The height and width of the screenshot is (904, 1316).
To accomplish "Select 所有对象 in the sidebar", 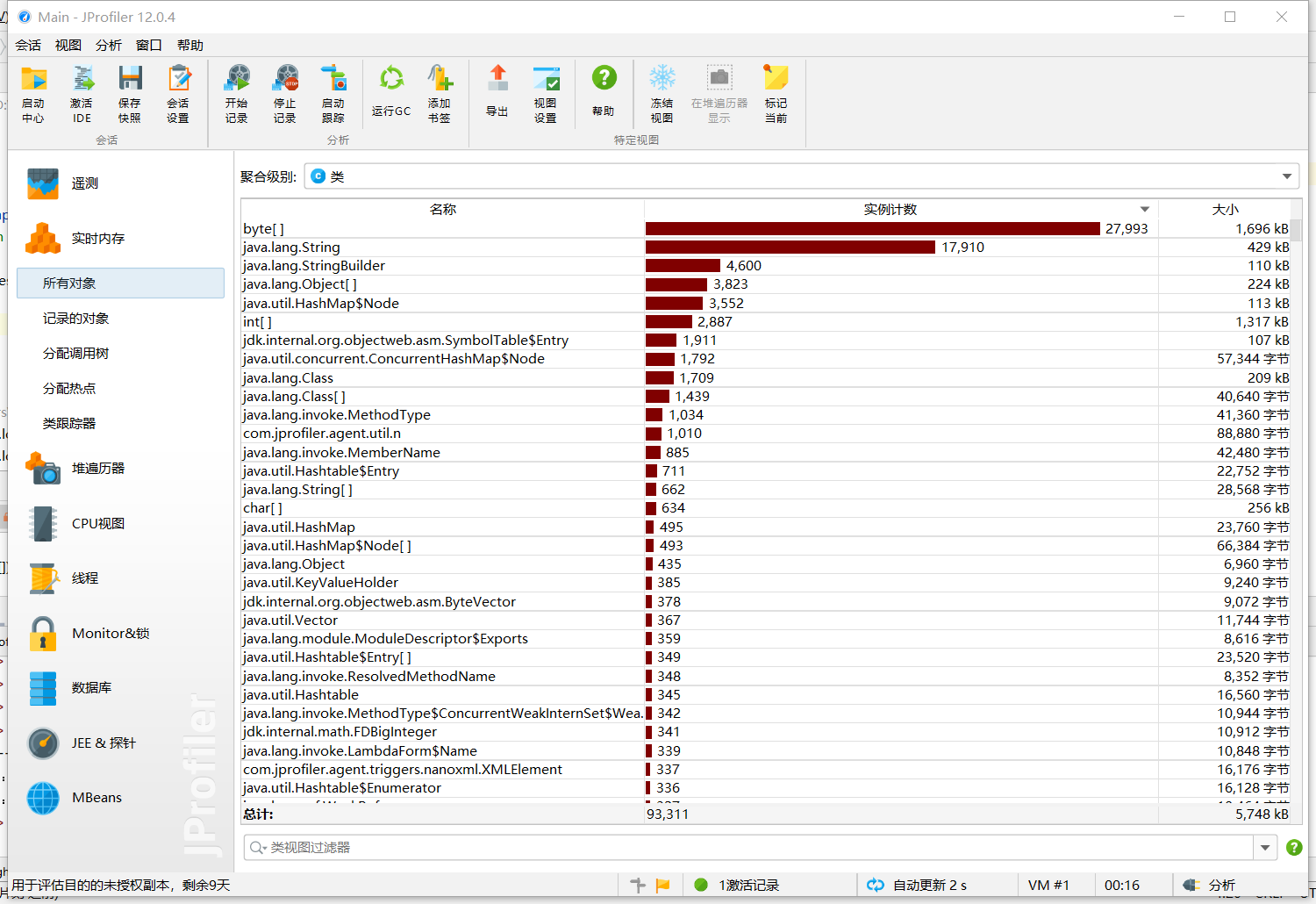I will coord(120,283).
